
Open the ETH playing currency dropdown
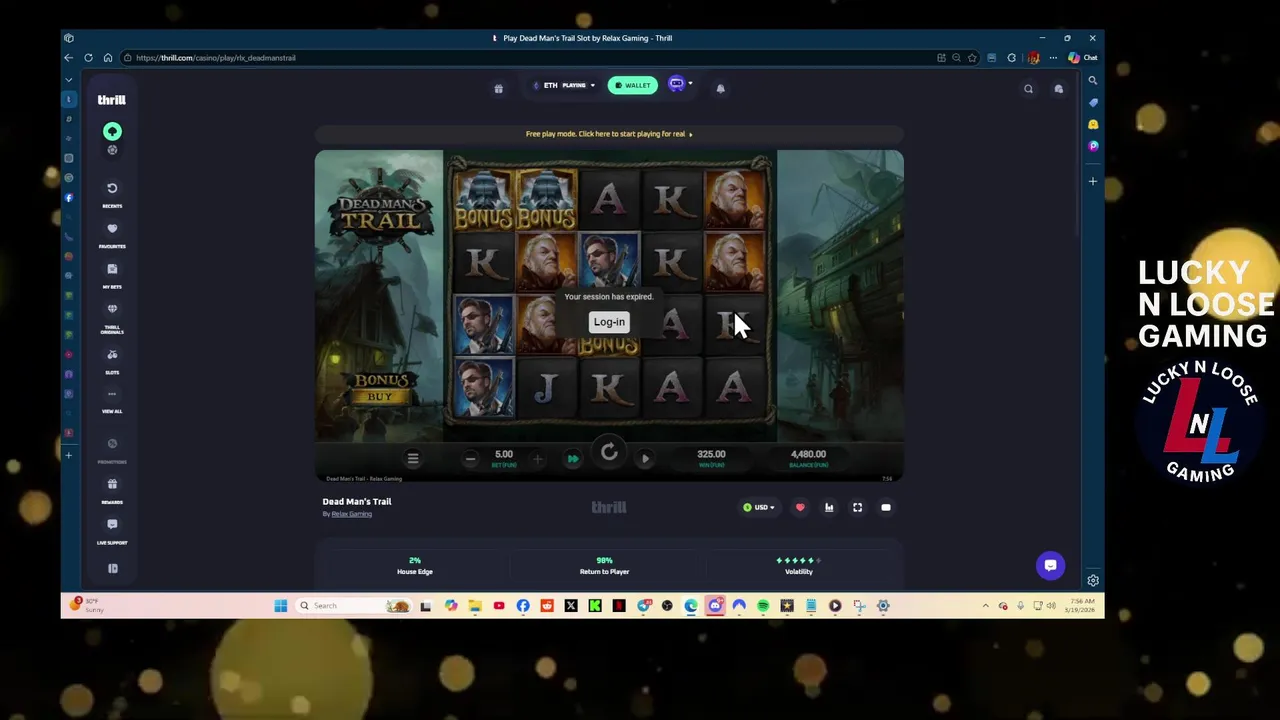pos(564,85)
